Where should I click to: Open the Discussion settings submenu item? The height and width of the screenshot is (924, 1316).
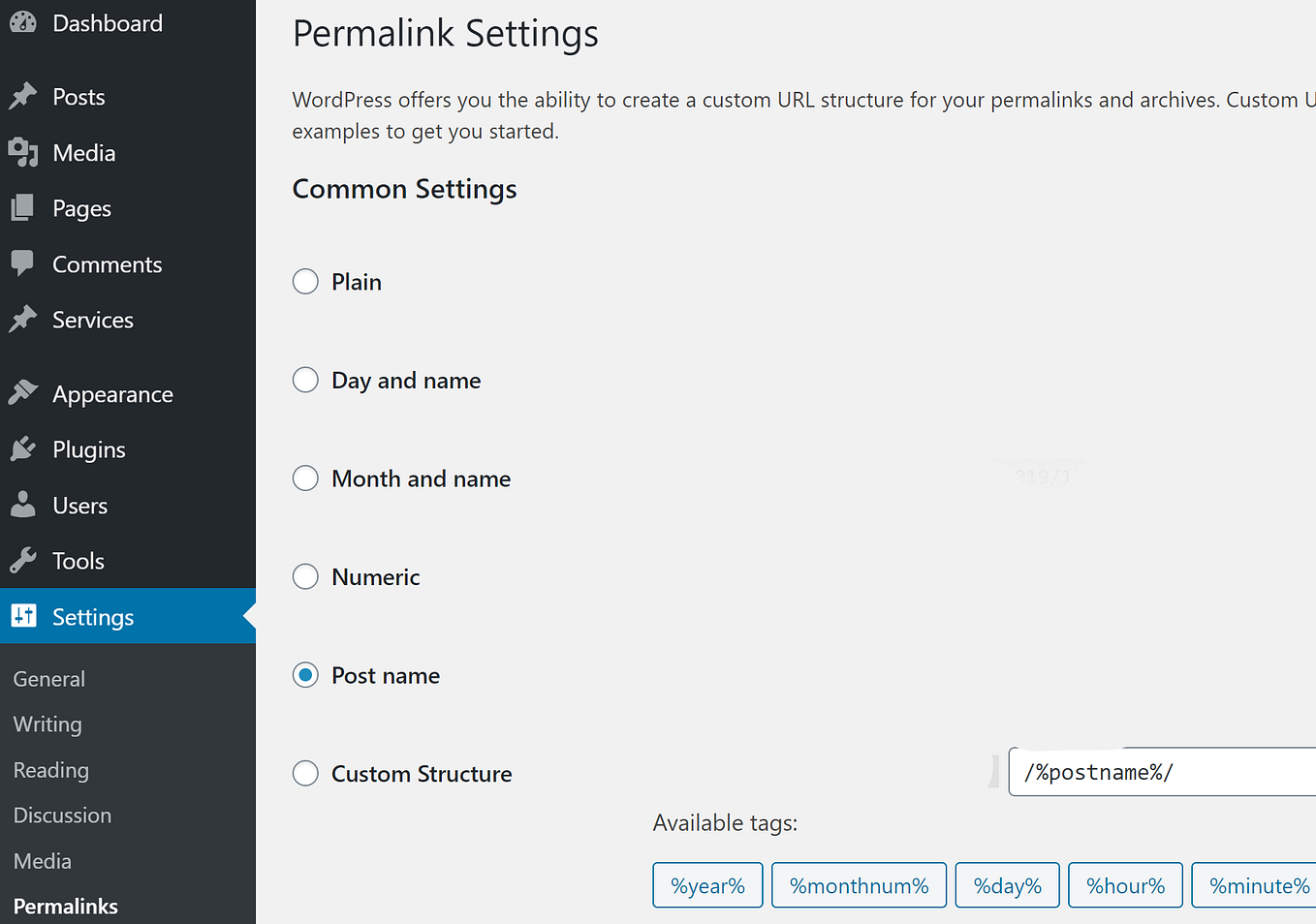tap(62, 816)
